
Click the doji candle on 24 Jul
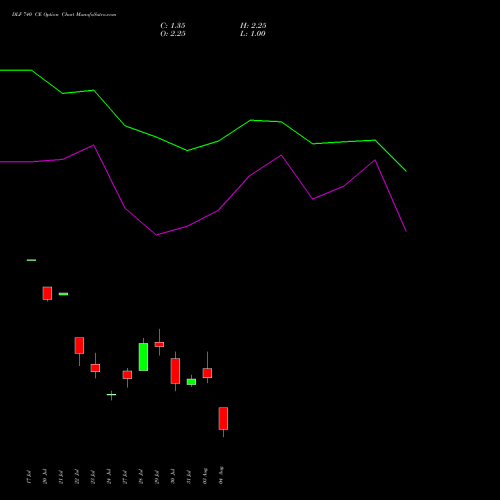point(111,395)
